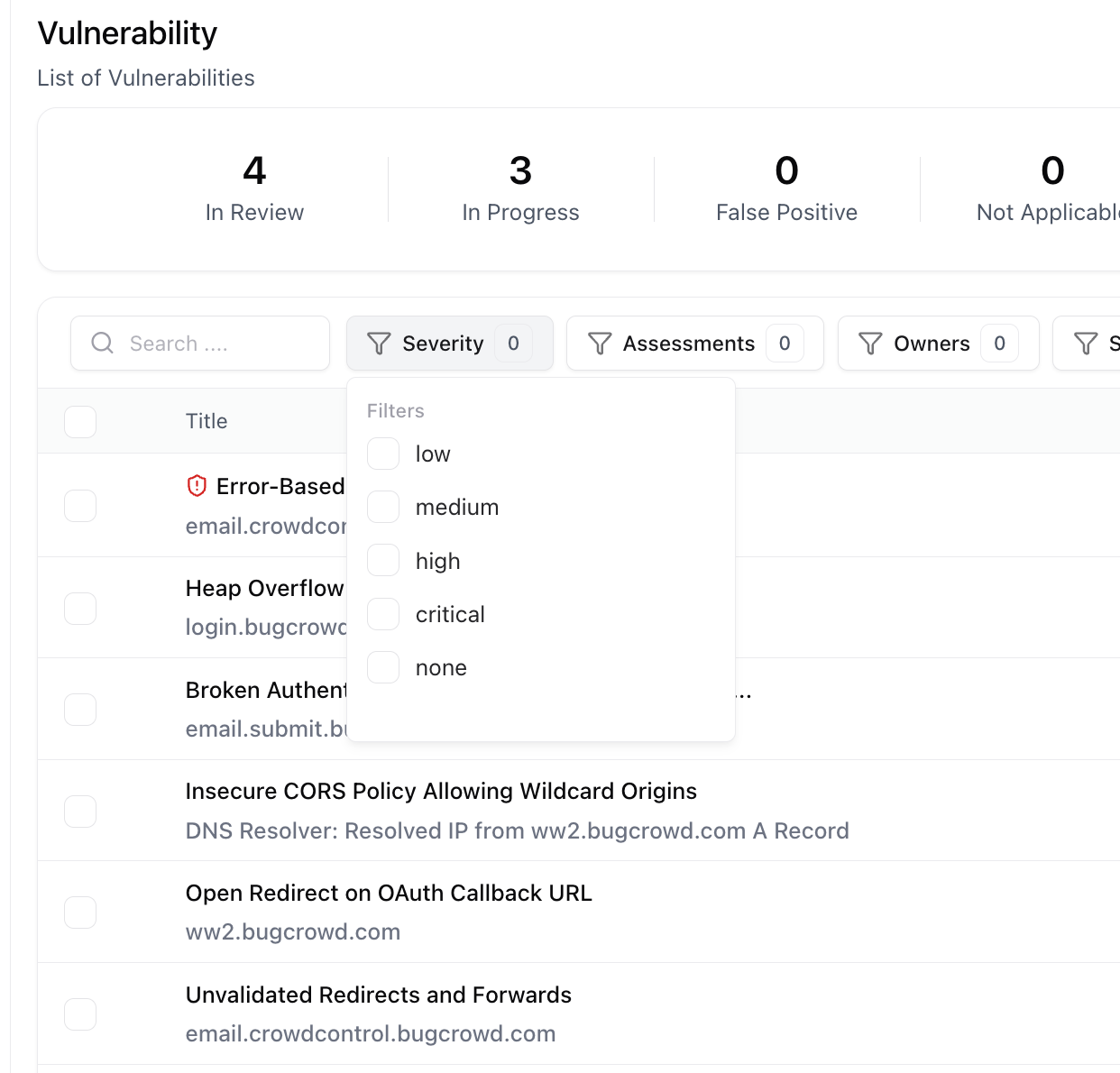The image size is (1120, 1073).
Task: Click the funnel icon on the rightmost filter
Action: click(x=1085, y=343)
